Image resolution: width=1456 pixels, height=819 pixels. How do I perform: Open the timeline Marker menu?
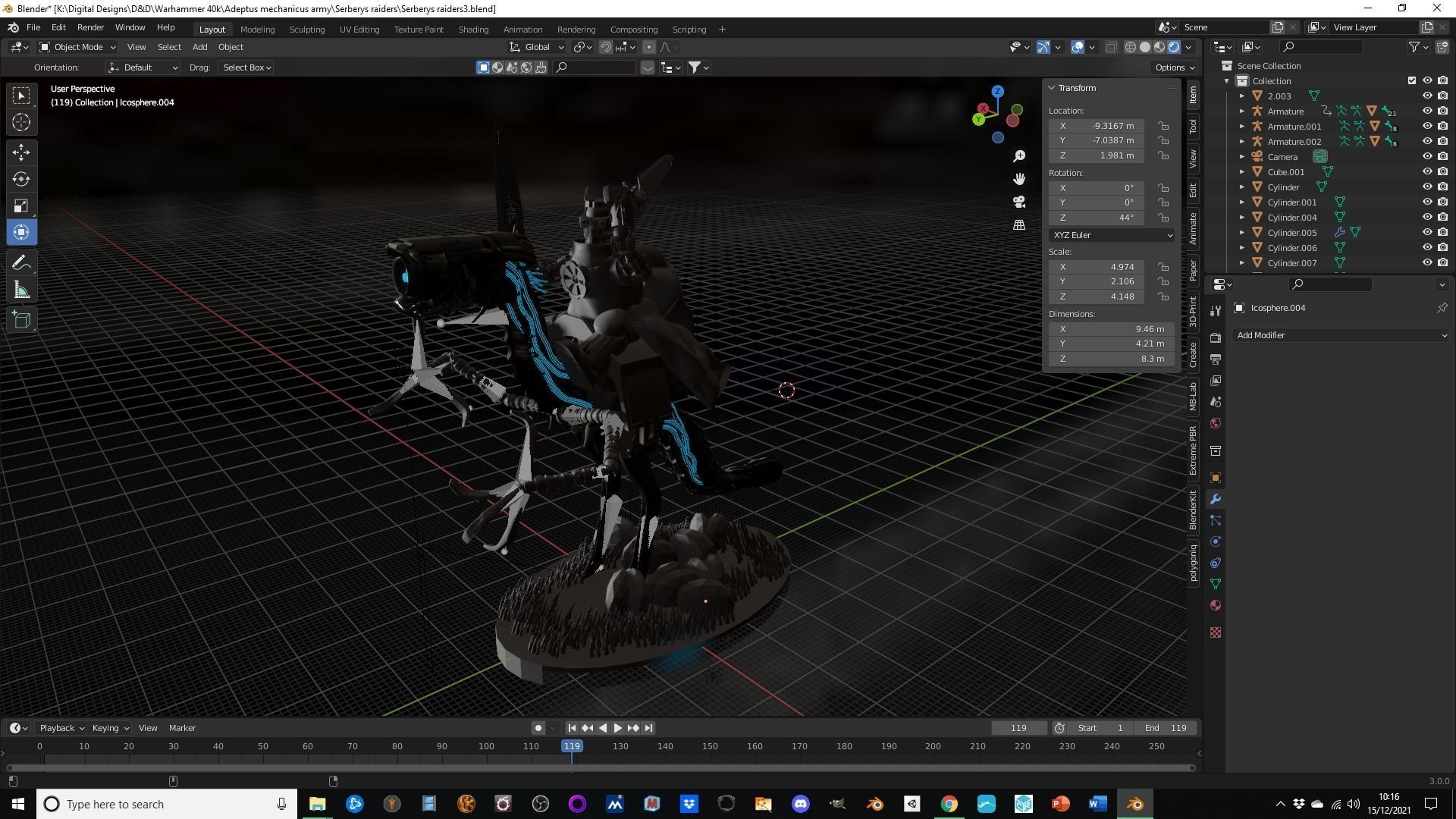click(182, 728)
